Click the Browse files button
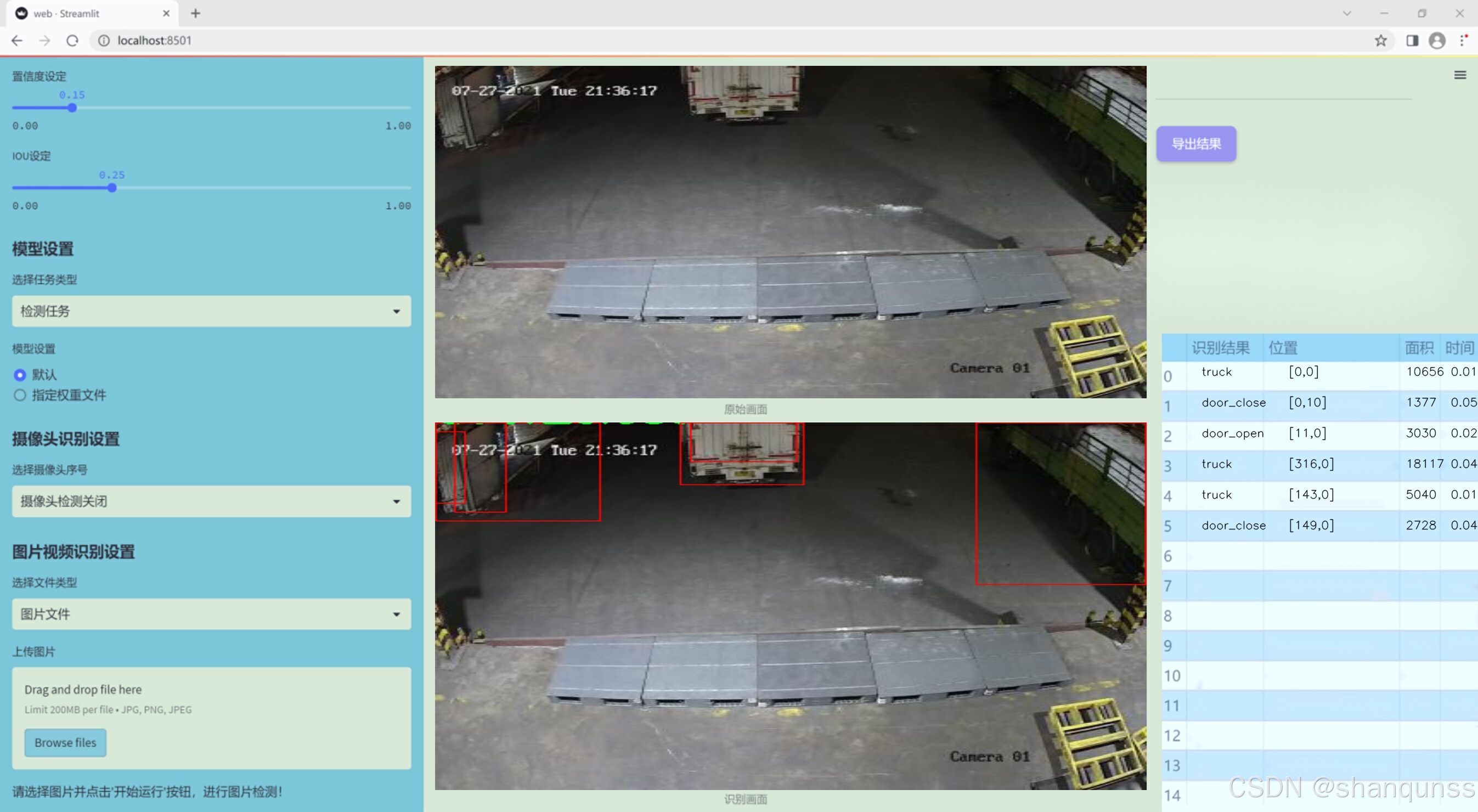 (x=65, y=742)
